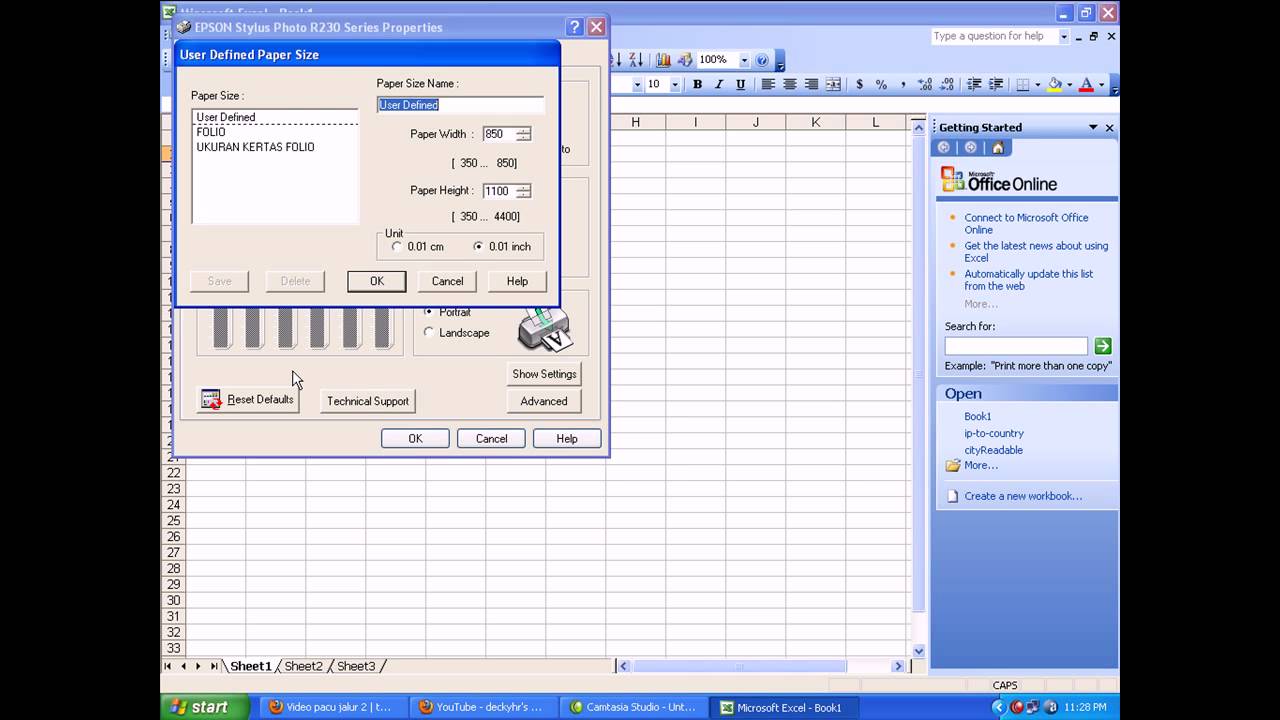The image size is (1280, 720).
Task: Open Create a new workbook link
Action: click(1023, 496)
